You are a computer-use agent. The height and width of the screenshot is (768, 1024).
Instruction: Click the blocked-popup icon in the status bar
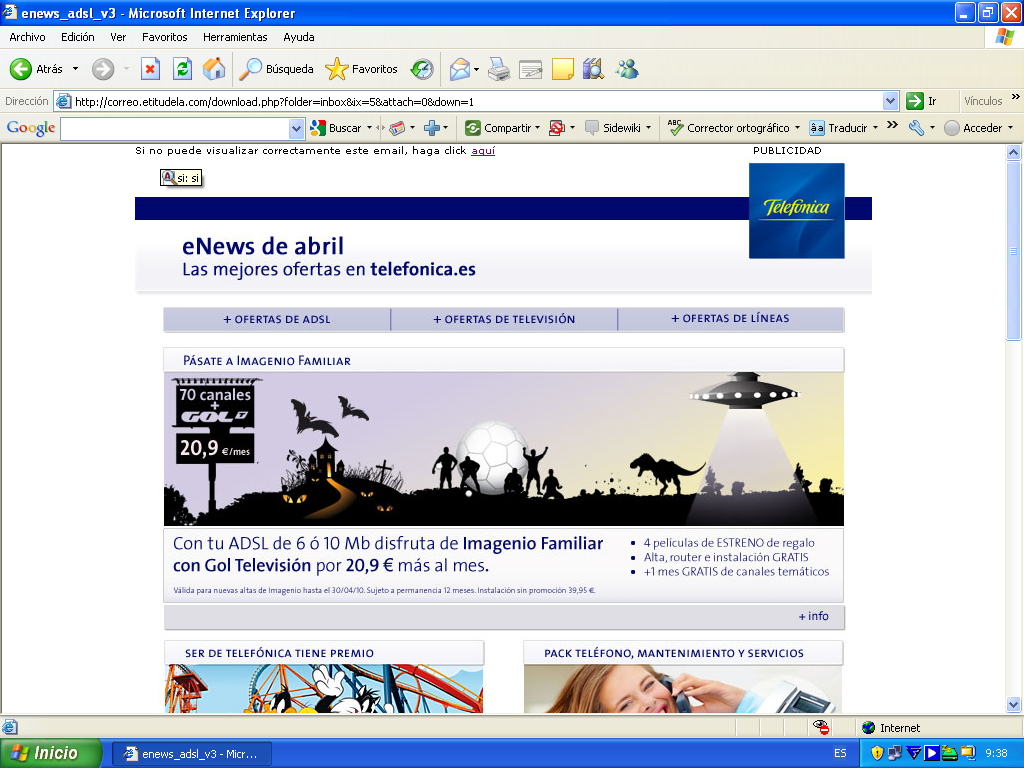[820, 727]
